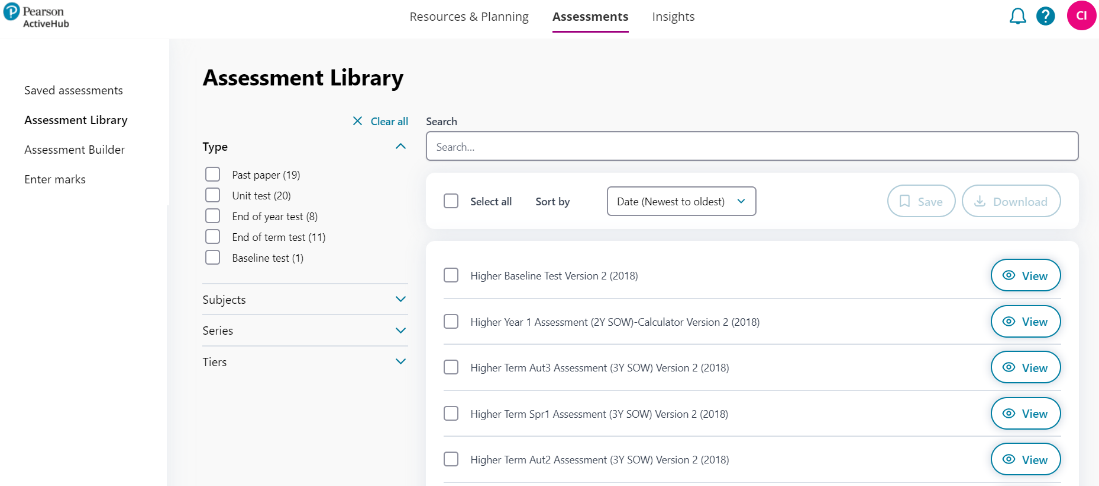Expand the Subjects filter section

pyautogui.click(x=400, y=299)
